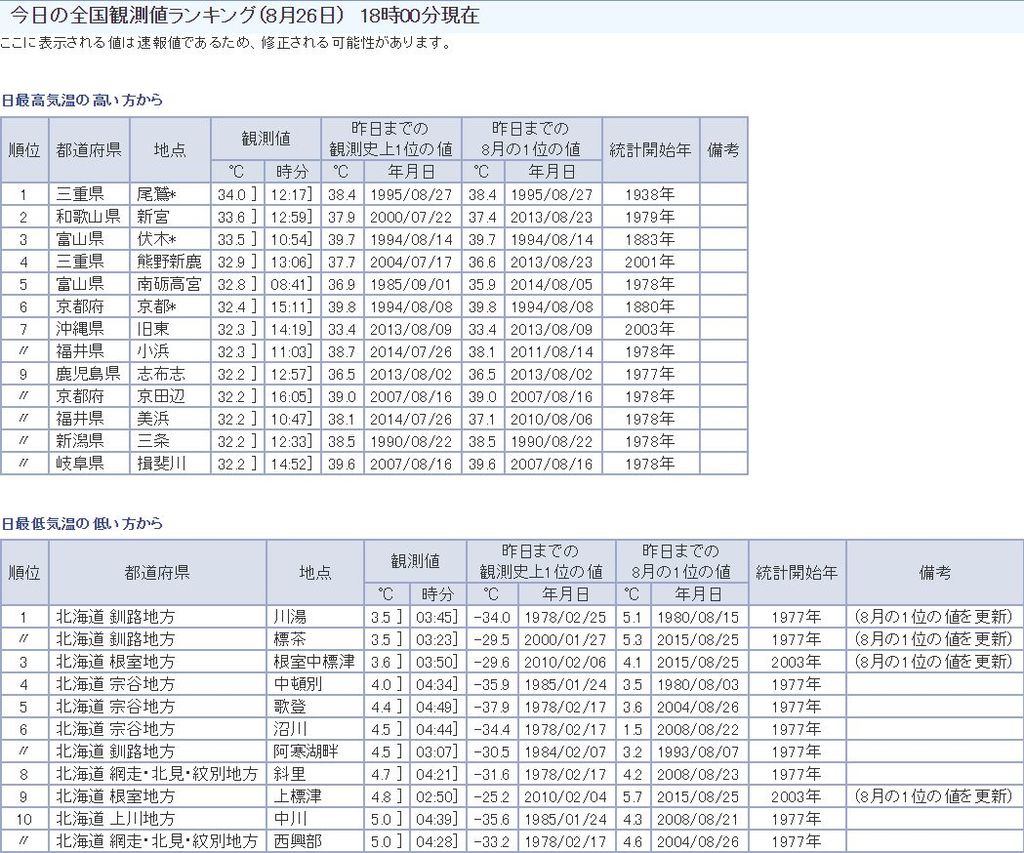Viewport: 1024px width, 853px height.
Task: Open the 新宮 location entry
Action: [153, 217]
